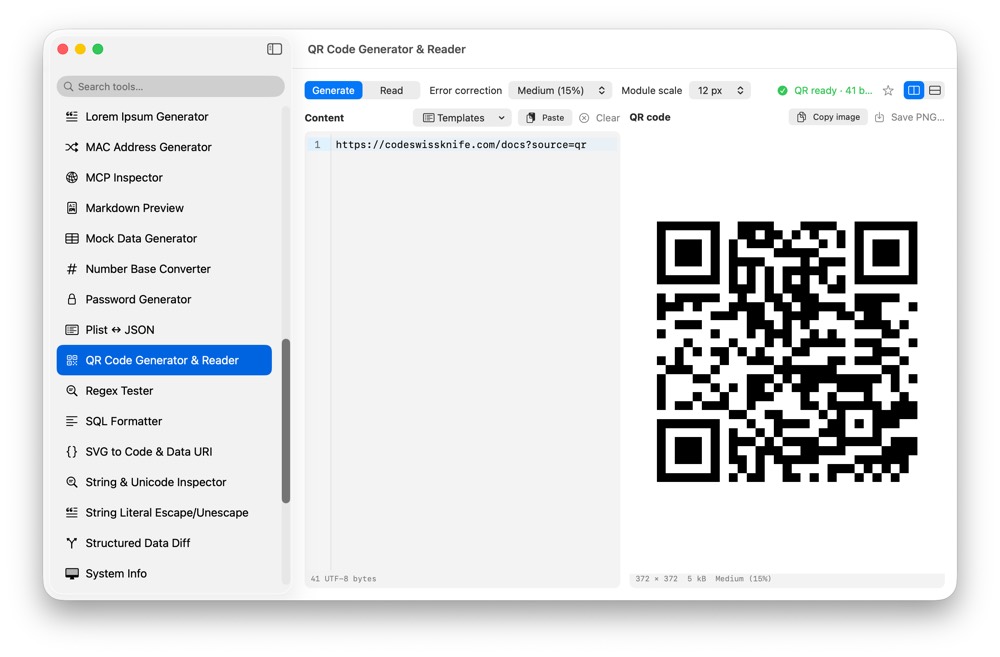Click the MAC Address Generator shuffle icon
Image resolution: width=1000 pixels, height=657 pixels.
pos(72,147)
